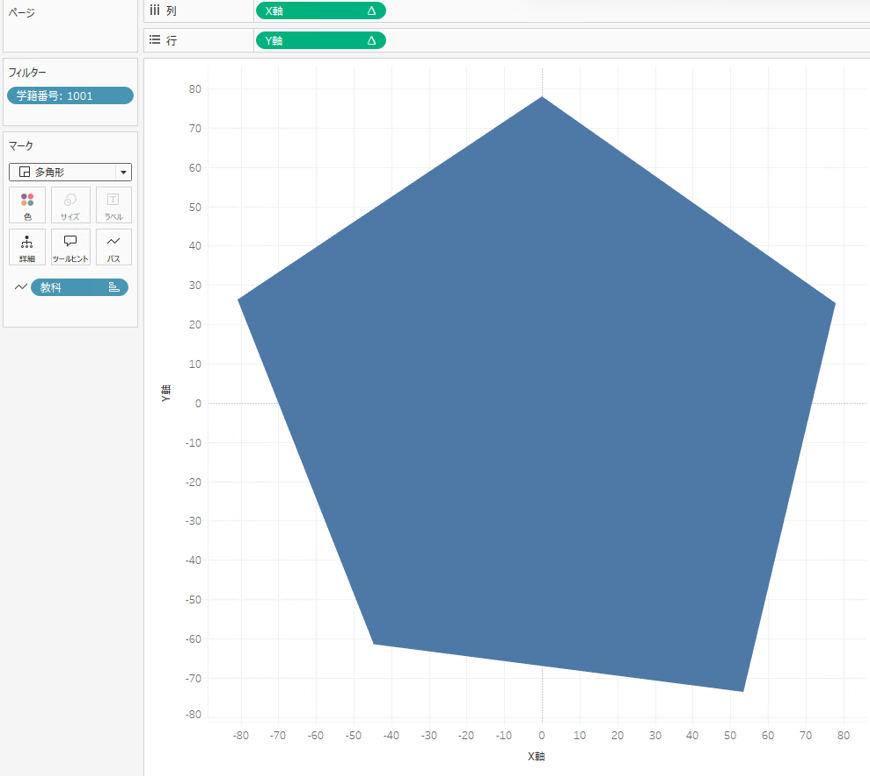Select the 学籍番号: 1001 filter pill
The width and height of the screenshot is (870, 776).
pyautogui.click(x=69, y=96)
